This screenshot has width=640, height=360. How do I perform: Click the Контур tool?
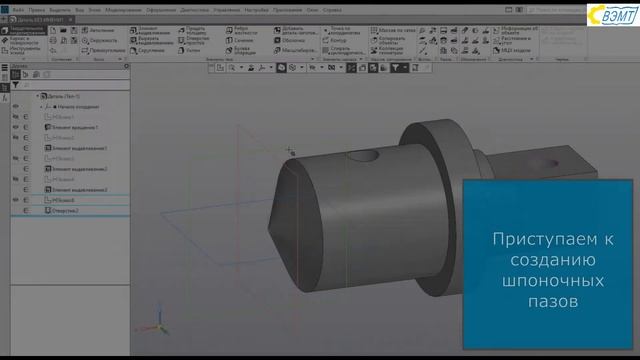pos(334,40)
